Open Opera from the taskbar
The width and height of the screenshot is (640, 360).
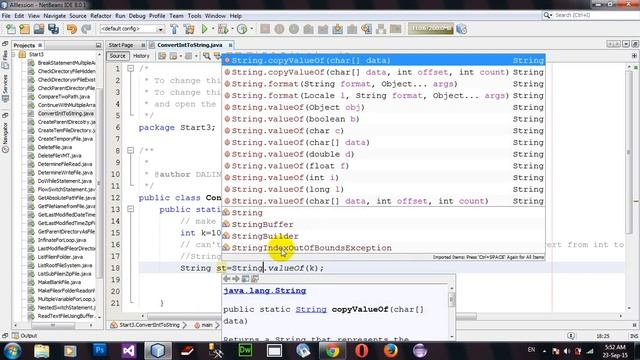click(362, 351)
